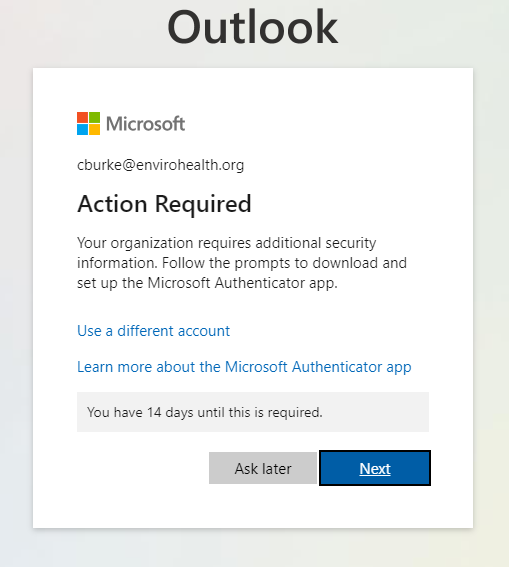Click the word 'different' in account link
This screenshot has width=509, height=567.
pos(145,331)
